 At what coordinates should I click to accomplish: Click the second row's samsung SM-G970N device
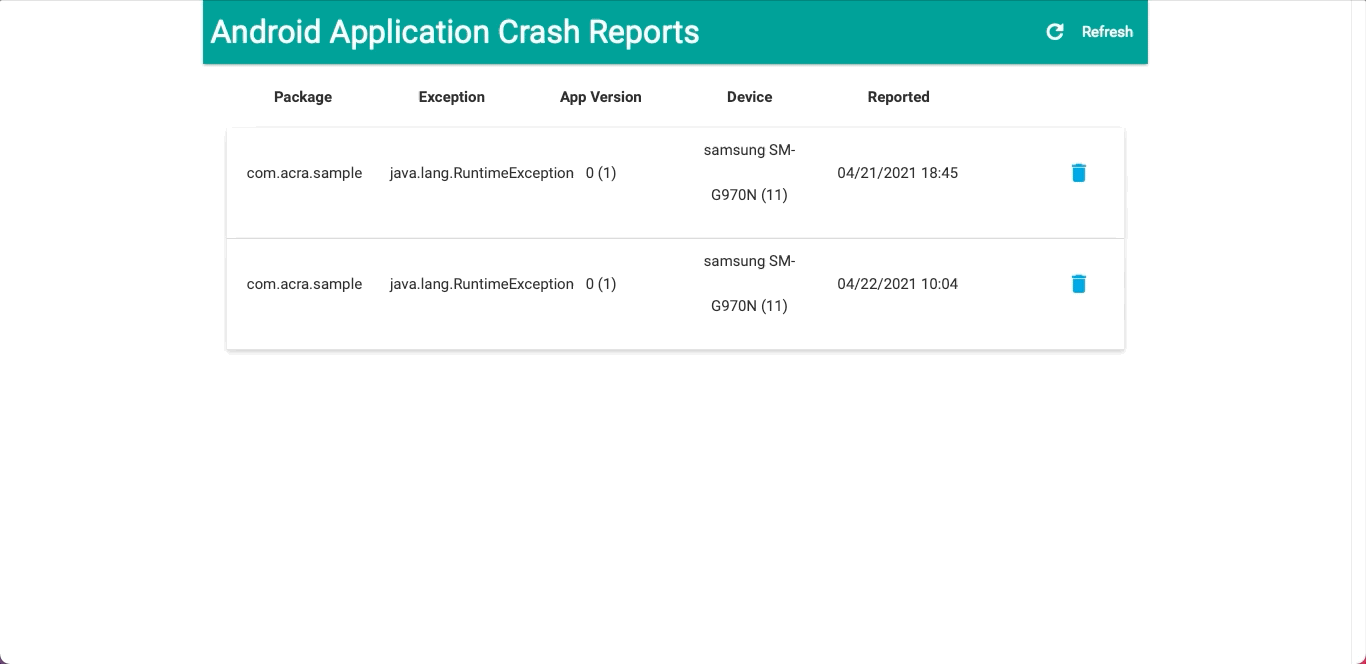click(x=750, y=284)
